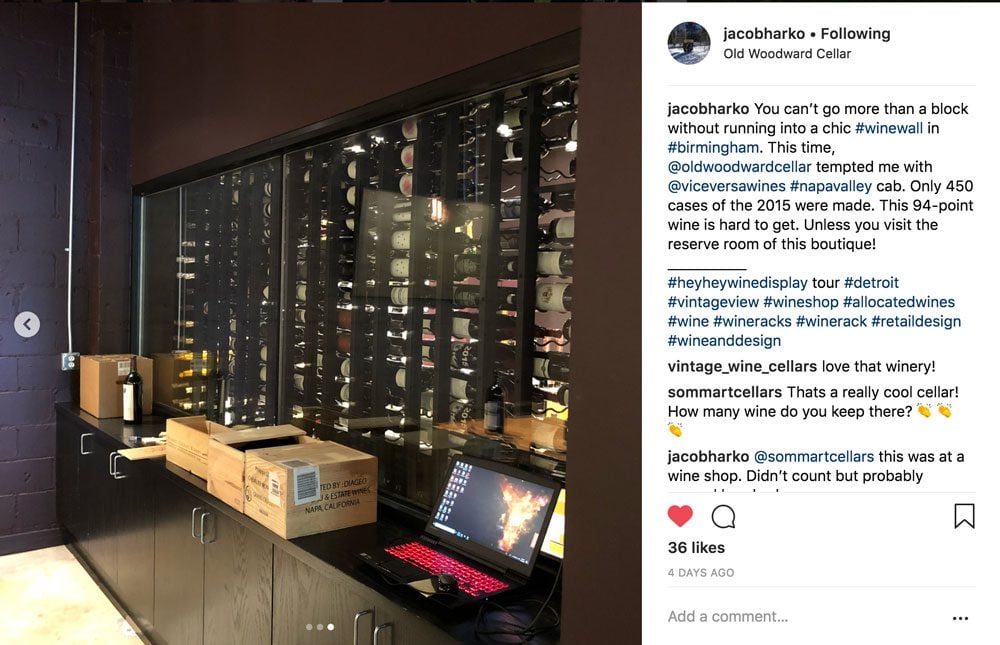
Task: Open the 4 DAYS AGO timestamp
Action: click(x=700, y=573)
